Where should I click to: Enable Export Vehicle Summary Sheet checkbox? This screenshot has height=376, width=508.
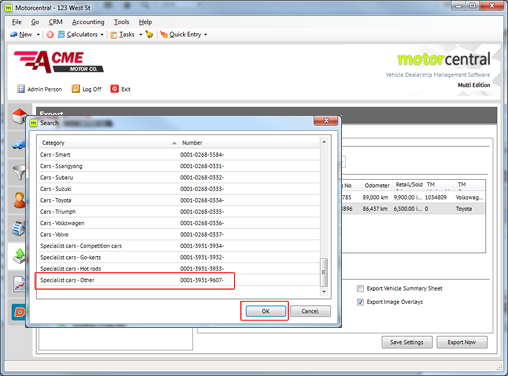coord(360,288)
